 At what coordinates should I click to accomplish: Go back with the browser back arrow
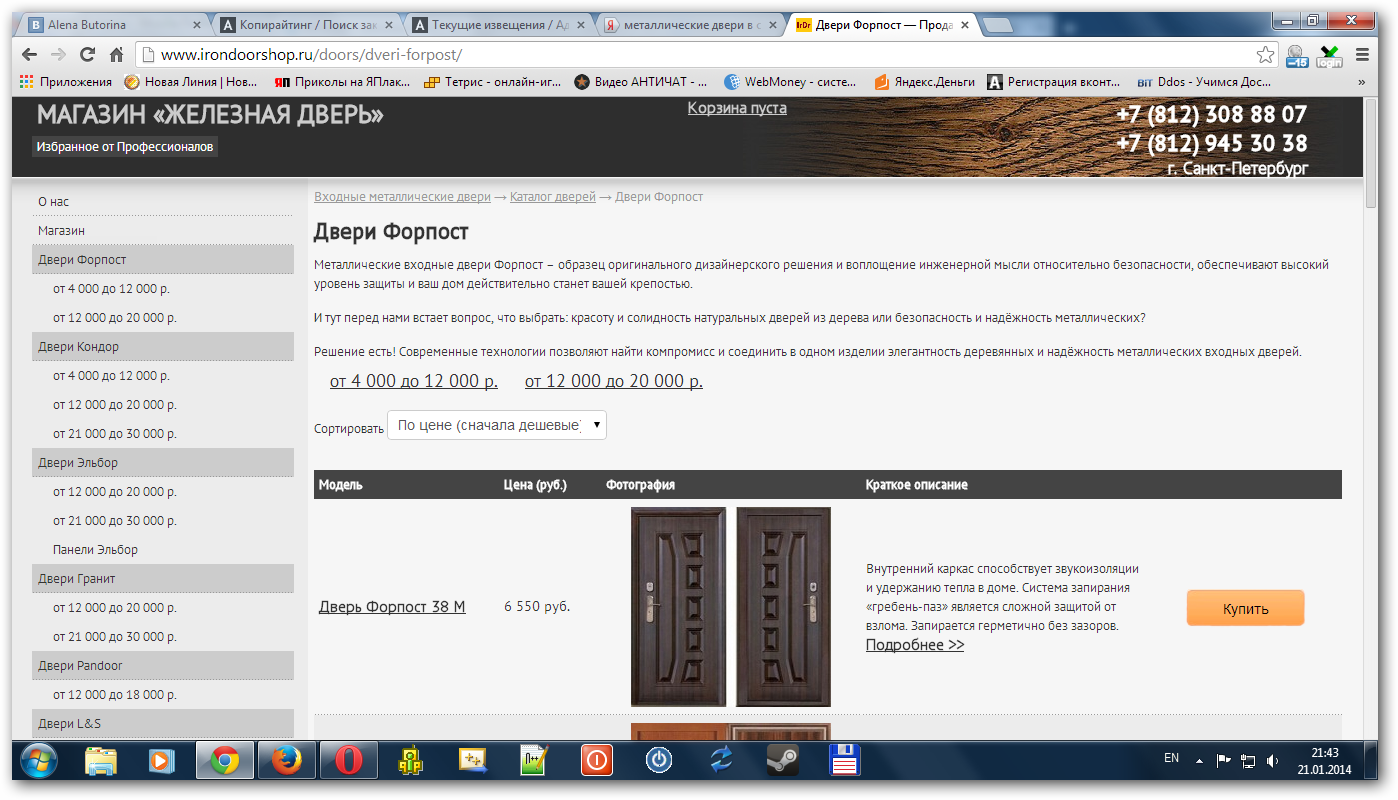click(x=32, y=54)
